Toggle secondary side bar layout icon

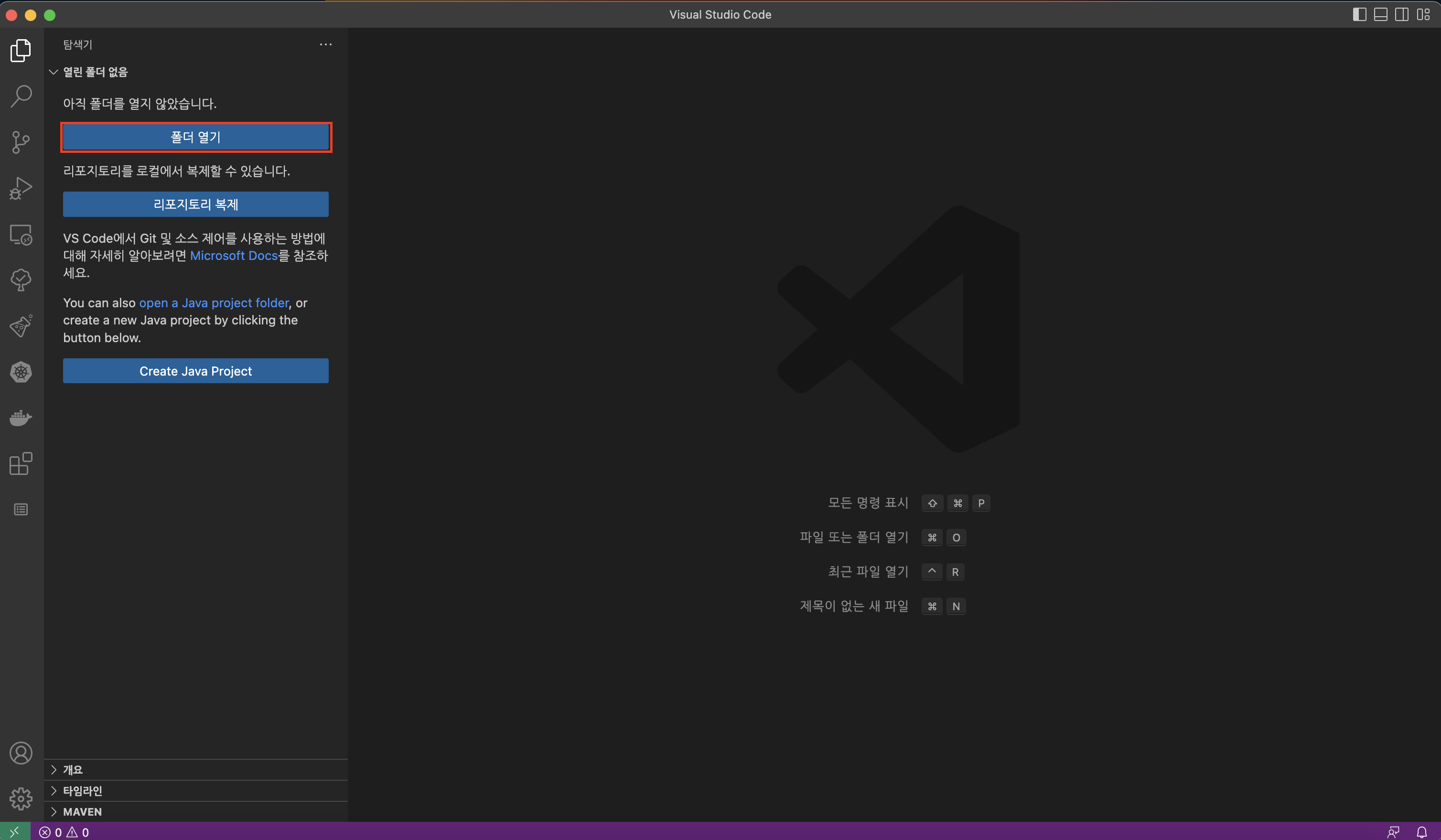1401,14
